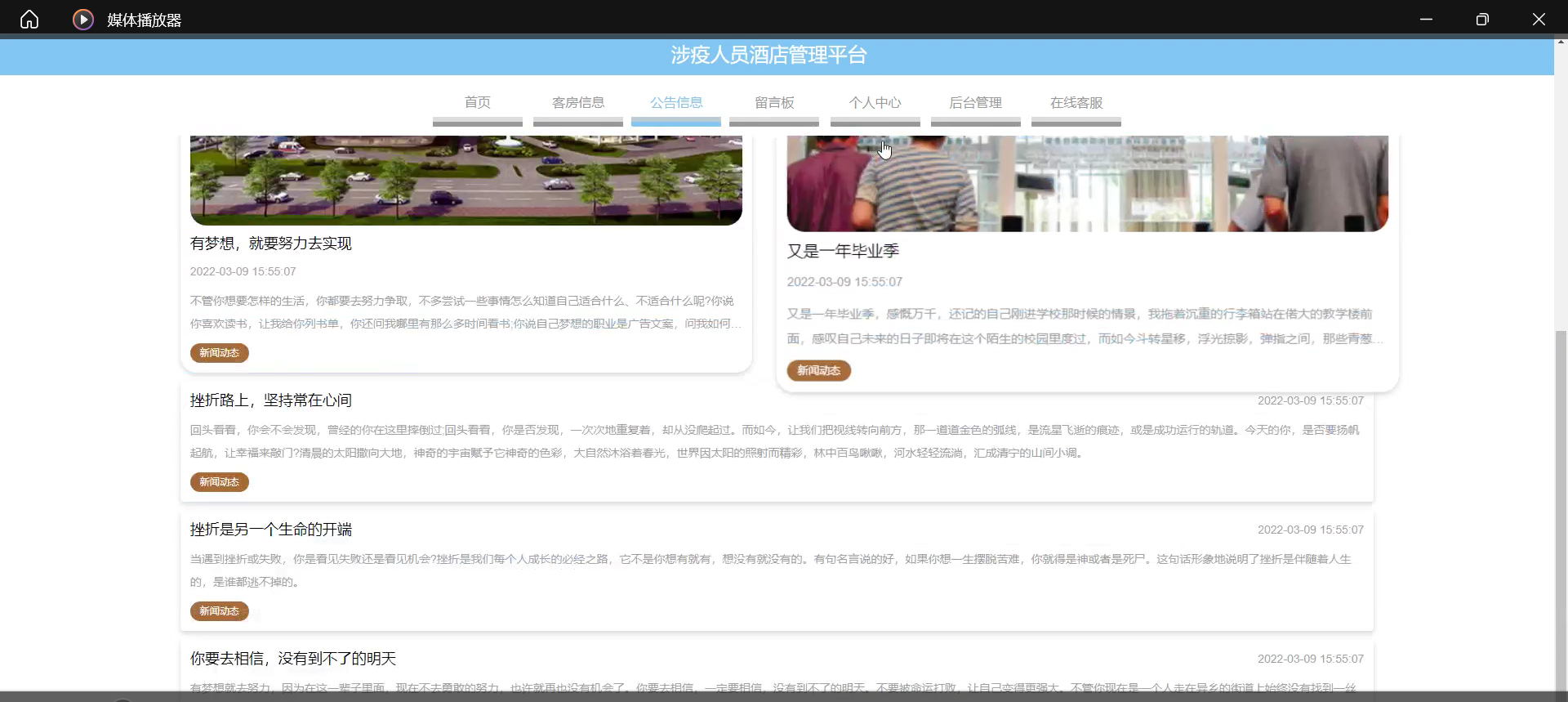Screen dimensions: 1568x702
Task: Open the 客房信息 navigation tab
Action: pyautogui.click(x=578, y=103)
